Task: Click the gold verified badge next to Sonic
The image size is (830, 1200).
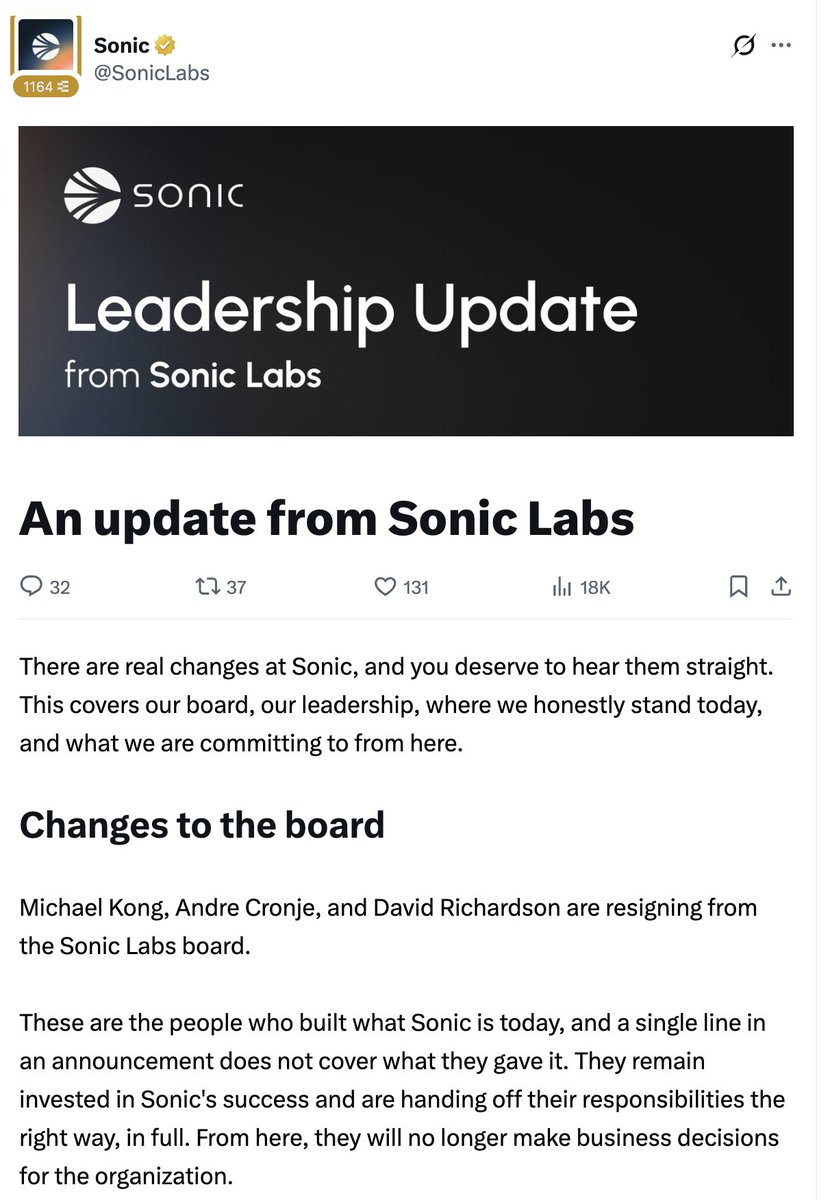Action: 166,45
